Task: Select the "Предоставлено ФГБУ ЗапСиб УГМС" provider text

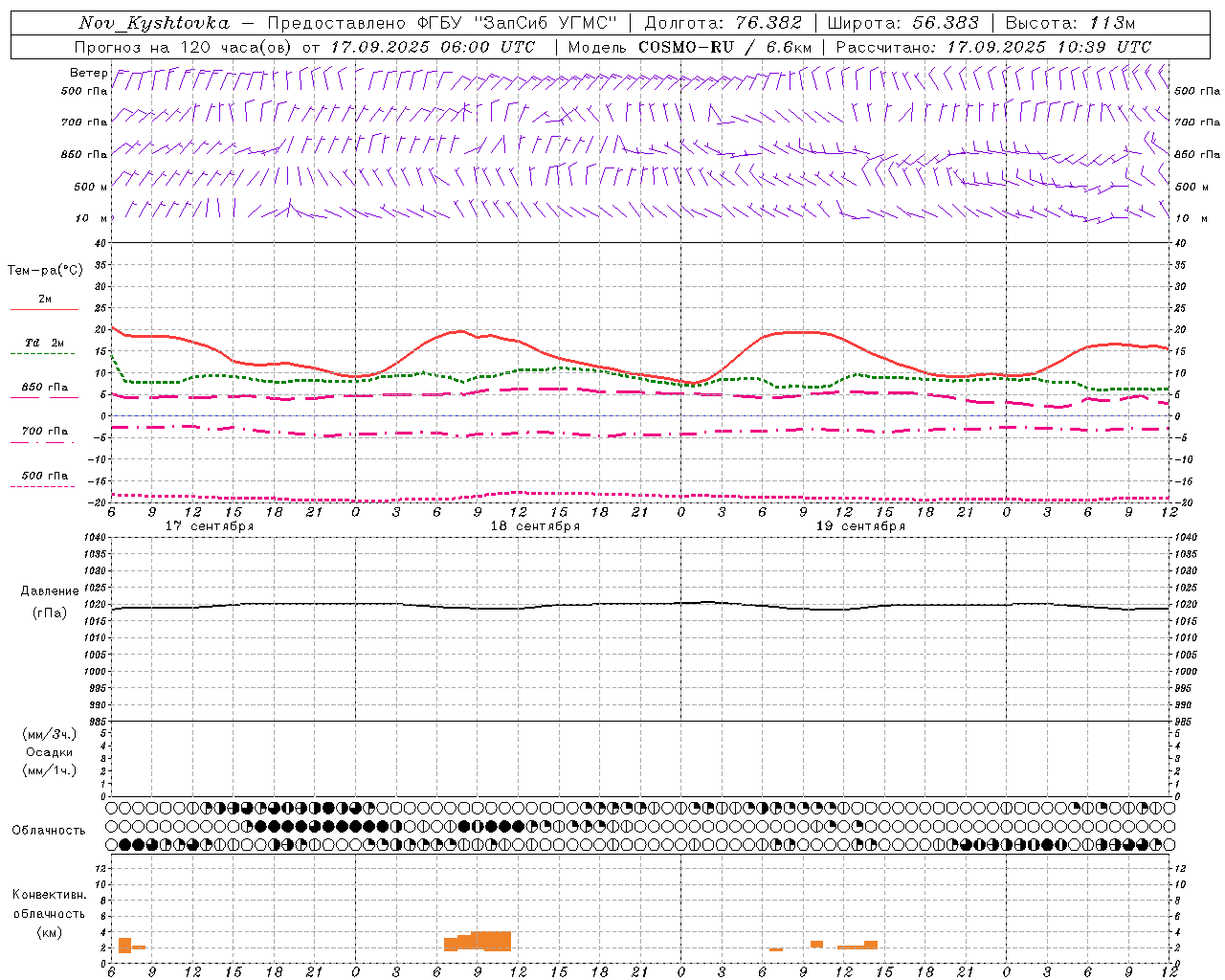Action: [443, 23]
